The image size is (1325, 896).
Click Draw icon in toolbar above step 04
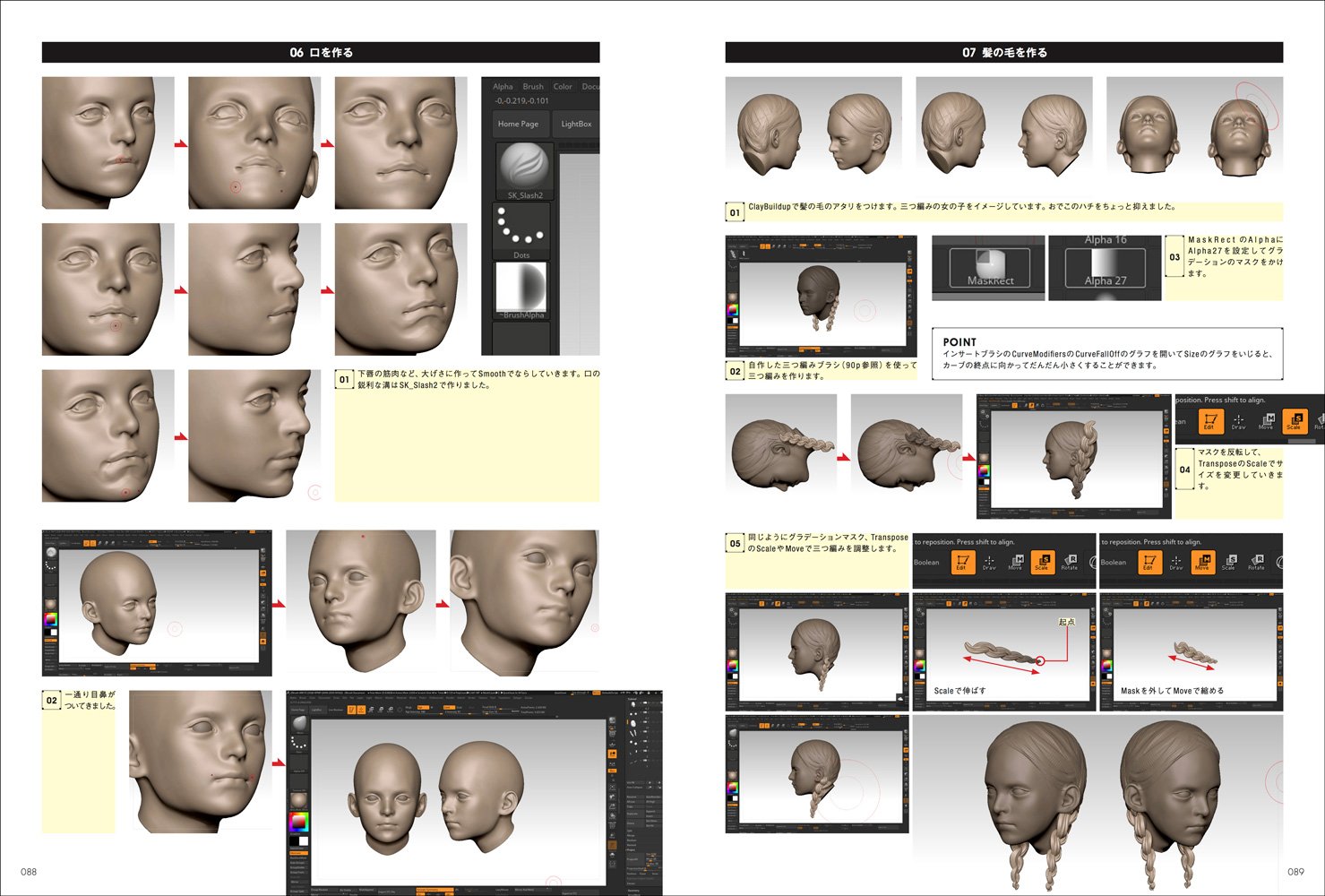(x=1238, y=421)
